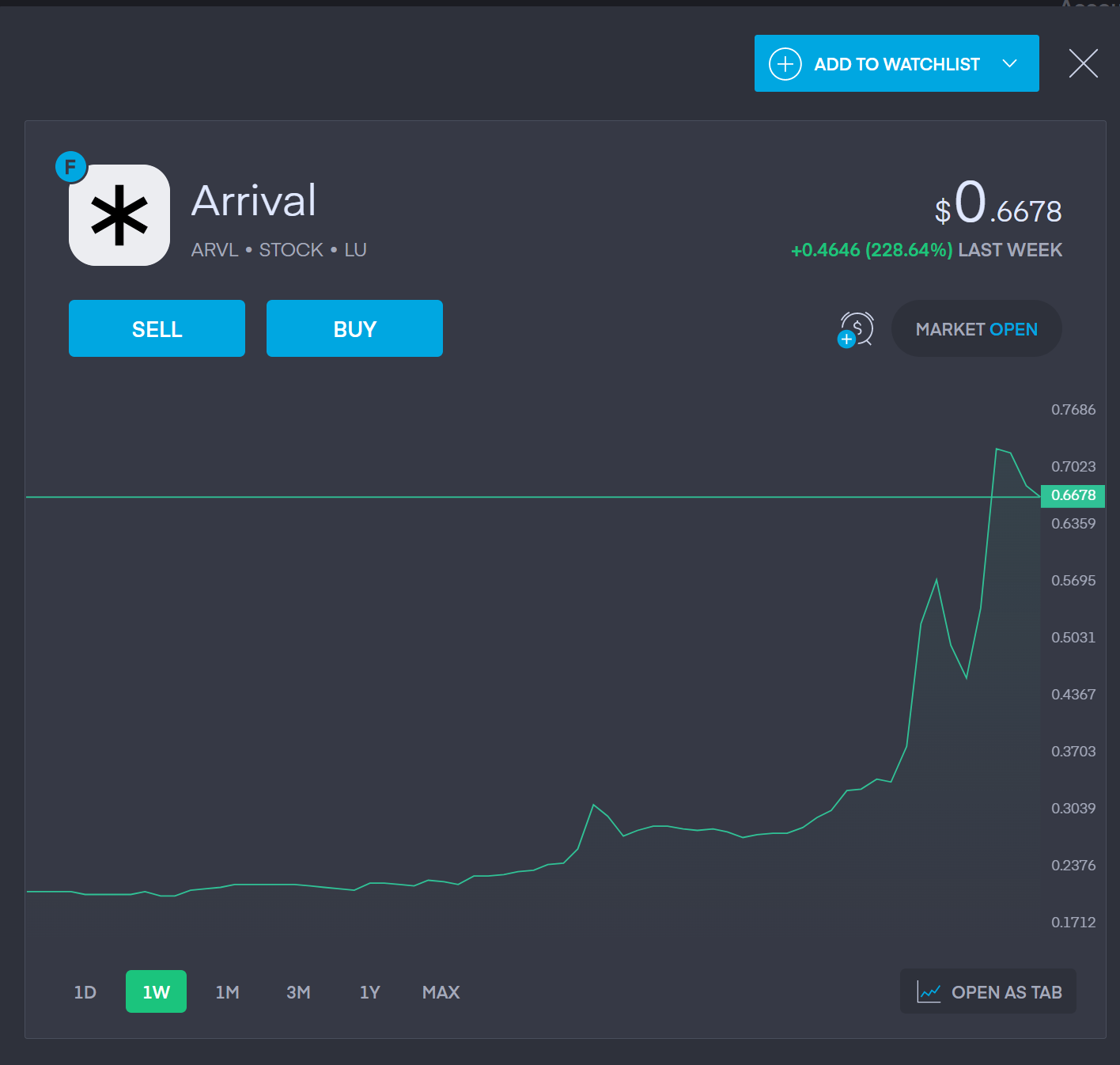Expand the Add to Watchlist dropdown arrow
The height and width of the screenshot is (1065, 1120).
1009,63
